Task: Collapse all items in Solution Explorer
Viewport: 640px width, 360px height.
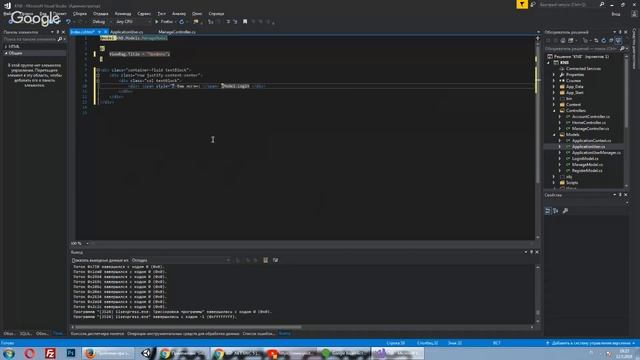Action: pos(611,40)
